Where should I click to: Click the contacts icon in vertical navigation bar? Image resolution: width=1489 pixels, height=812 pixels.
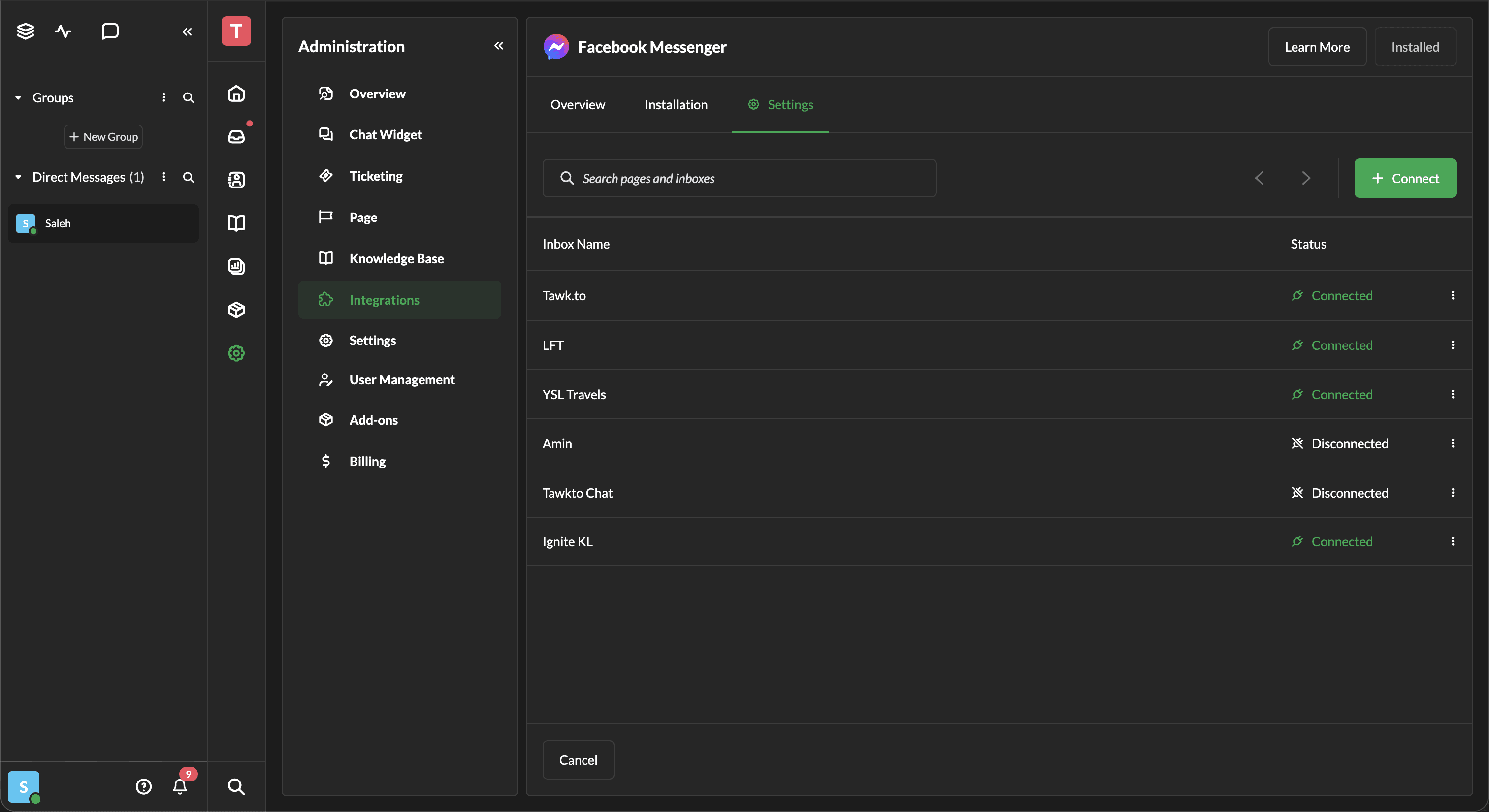(236, 180)
